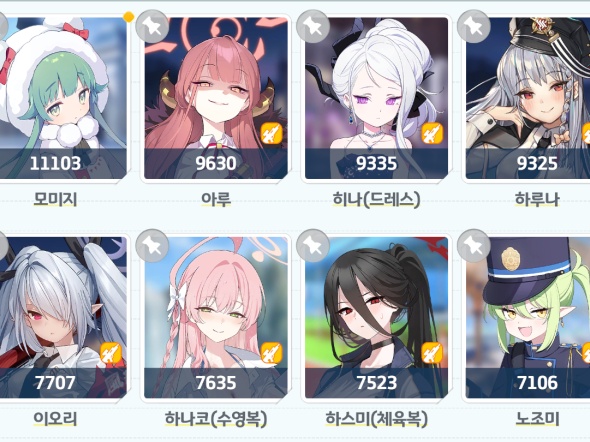
Task: Click the 9325 score on 하루나's card
Action: click(x=537, y=163)
